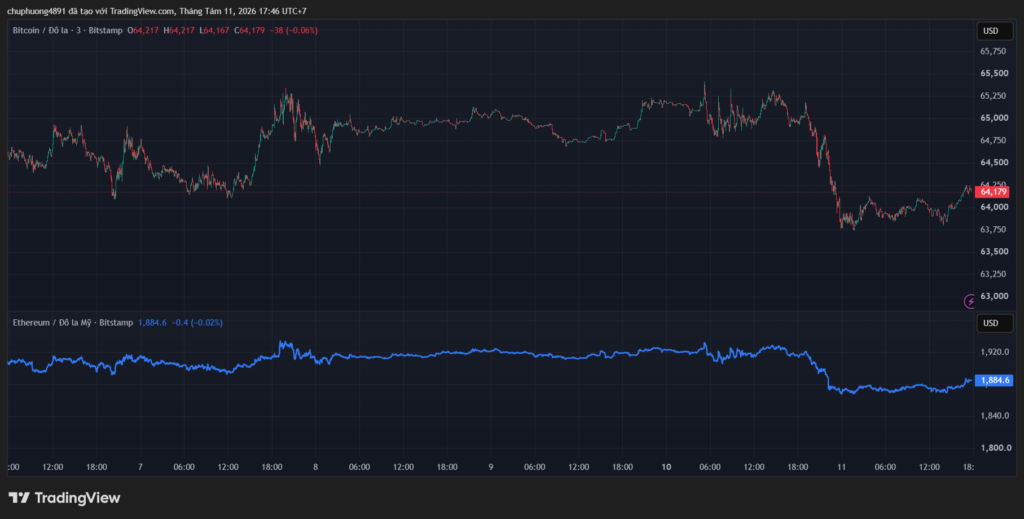Image resolution: width=1024 pixels, height=519 pixels.
Task: Click the Ethereum change −0.4 (−0.02%)
Action: pos(197,322)
